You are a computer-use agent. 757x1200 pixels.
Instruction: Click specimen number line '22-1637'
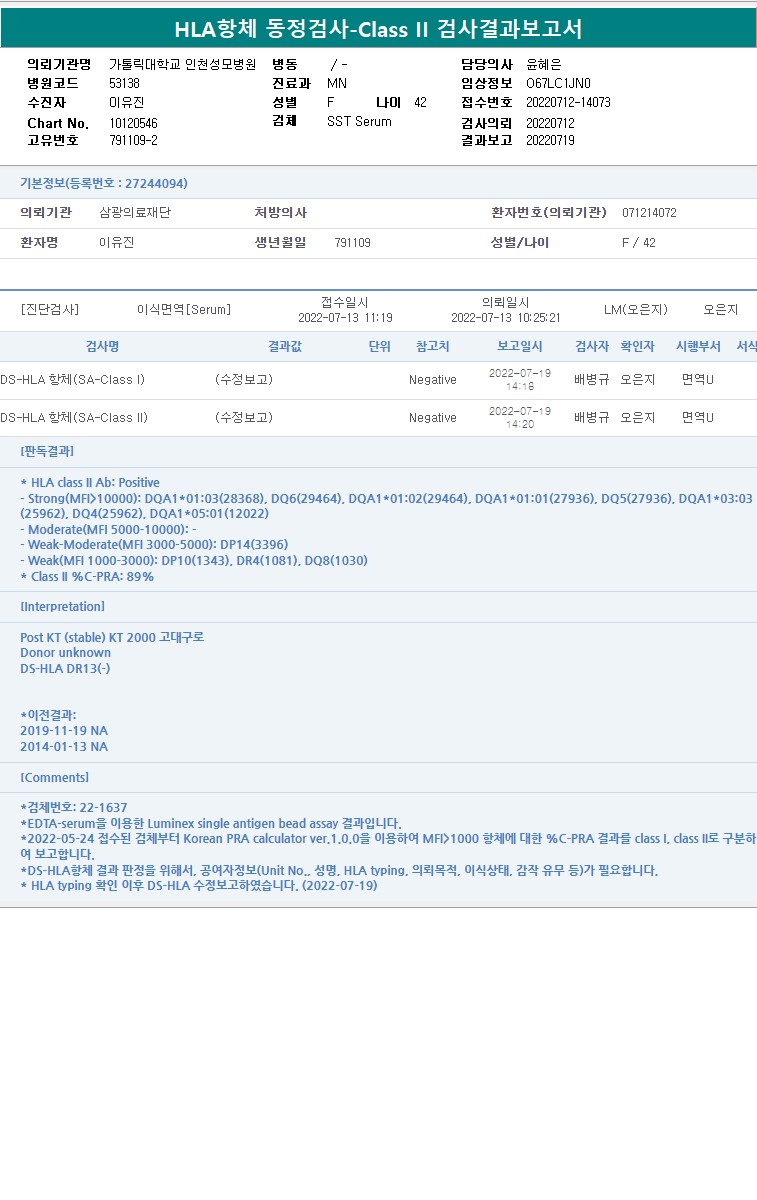click(x=74, y=807)
